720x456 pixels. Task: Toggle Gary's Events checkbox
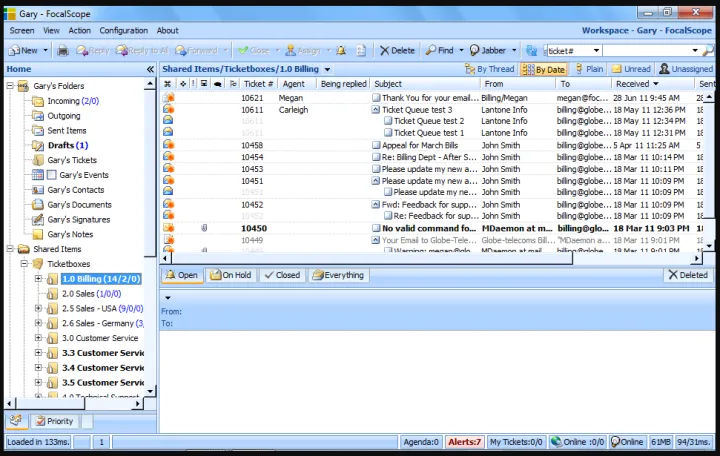(52, 175)
